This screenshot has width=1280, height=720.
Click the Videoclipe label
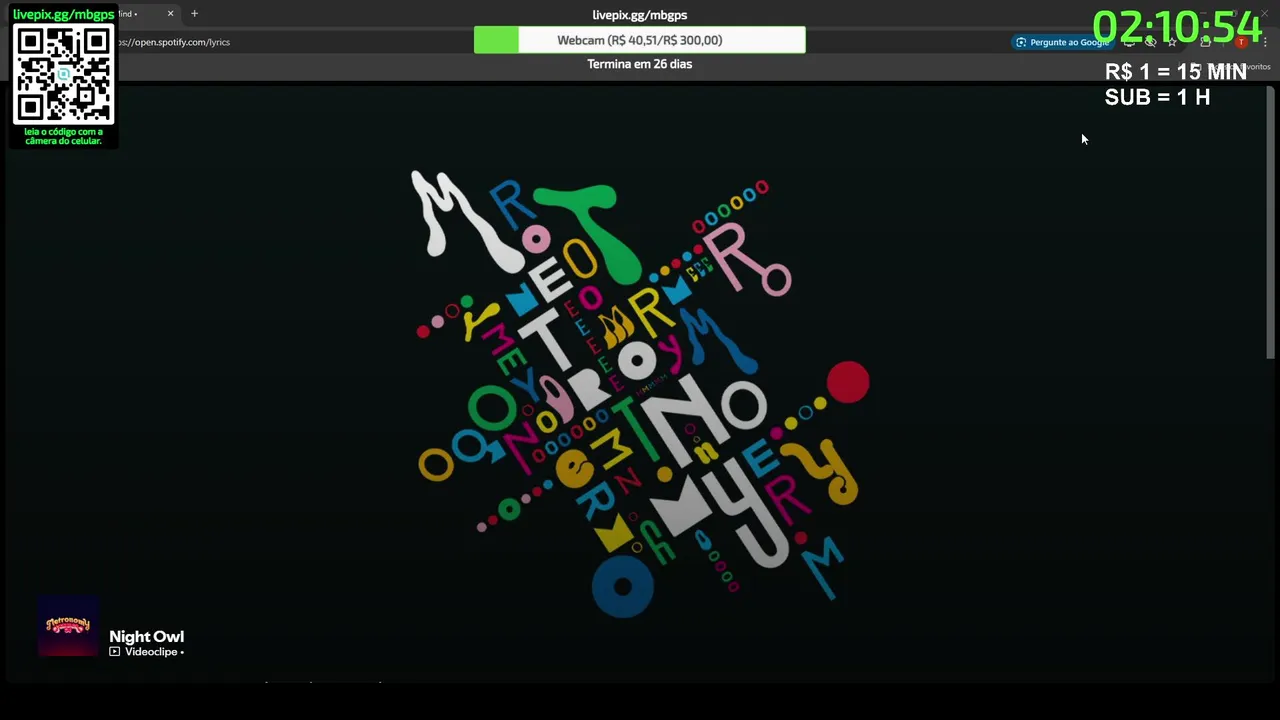coord(151,652)
